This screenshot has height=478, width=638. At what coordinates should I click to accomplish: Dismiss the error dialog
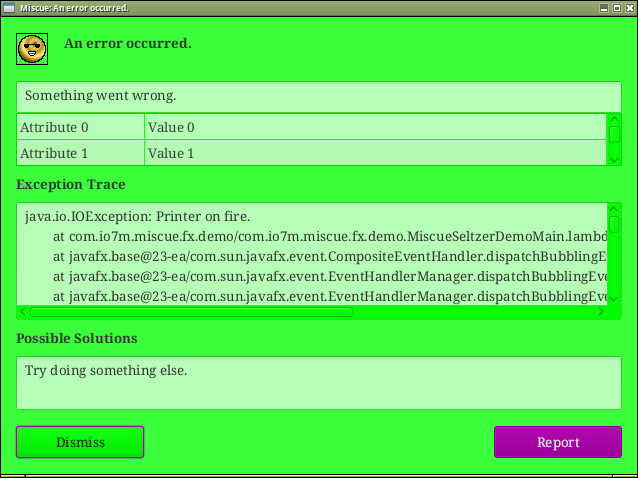pyautogui.click(x=80, y=442)
